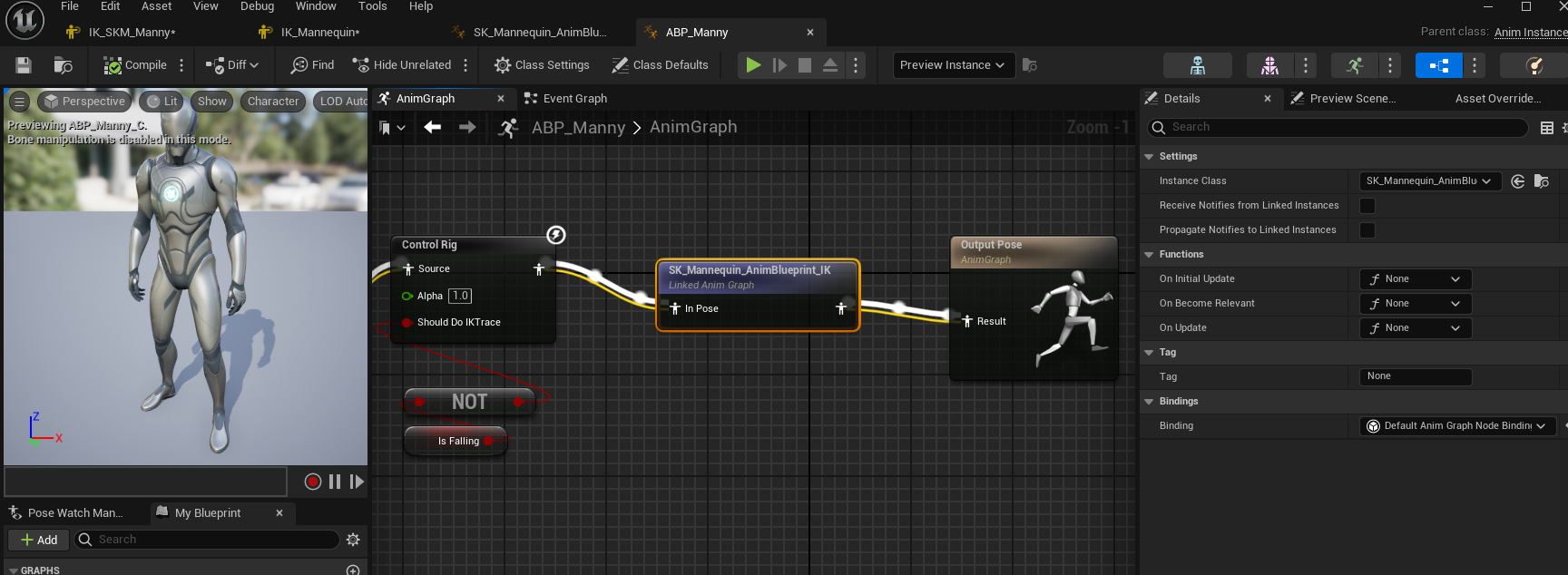The image size is (1568, 575).
Task: Open the SK_Mannequin_AnimBlu asset tab
Action: (x=540, y=33)
